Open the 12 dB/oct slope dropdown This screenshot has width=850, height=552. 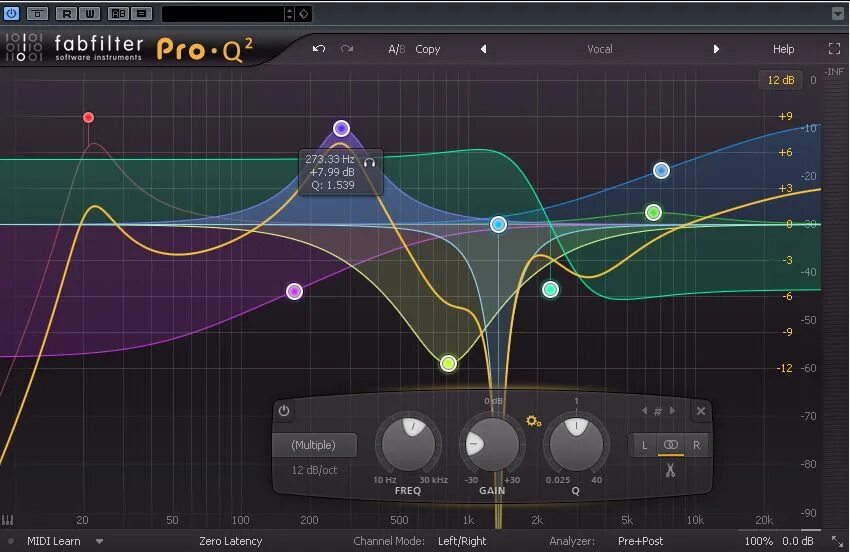click(x=314, y=470)
